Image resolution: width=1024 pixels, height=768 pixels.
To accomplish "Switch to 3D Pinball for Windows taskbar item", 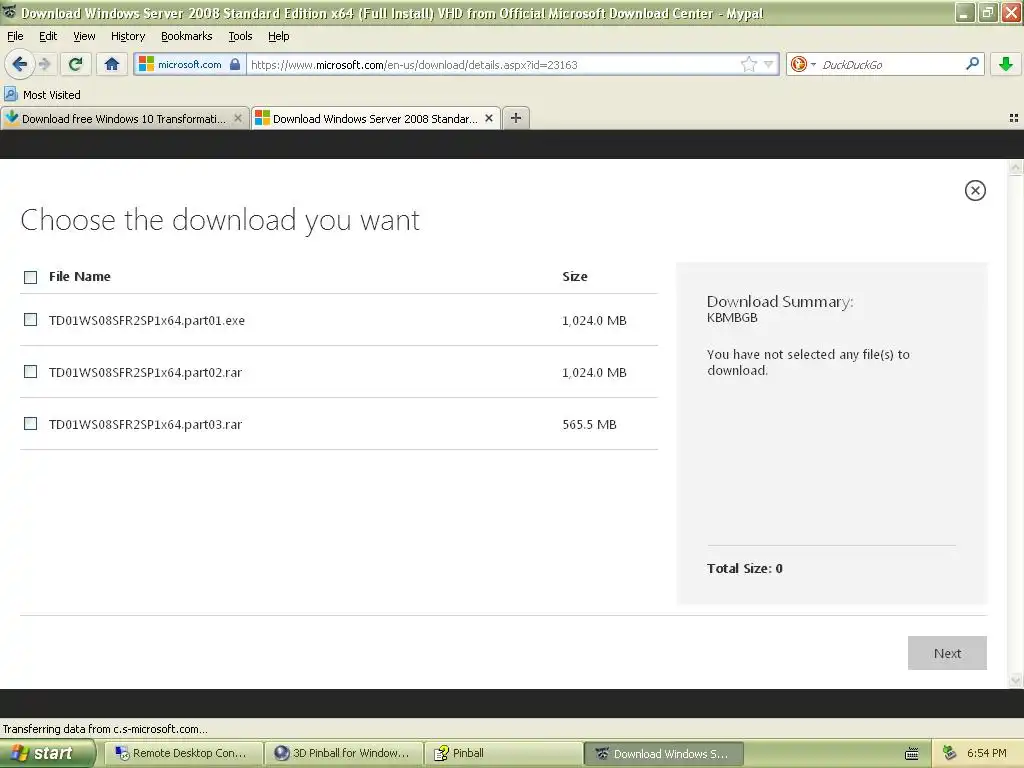I will (344, 754).
